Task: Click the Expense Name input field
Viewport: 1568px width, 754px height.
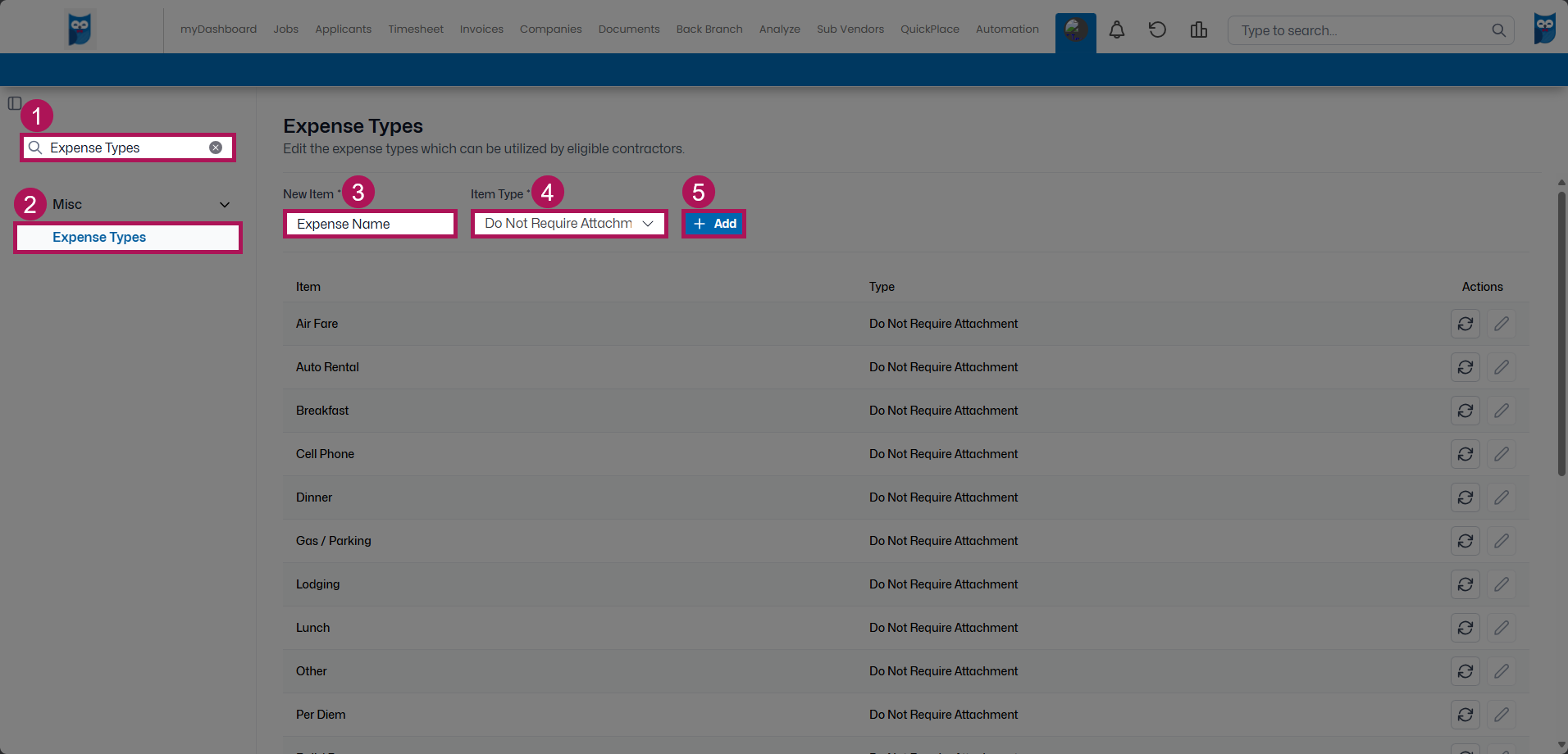Action: (370, 223)
